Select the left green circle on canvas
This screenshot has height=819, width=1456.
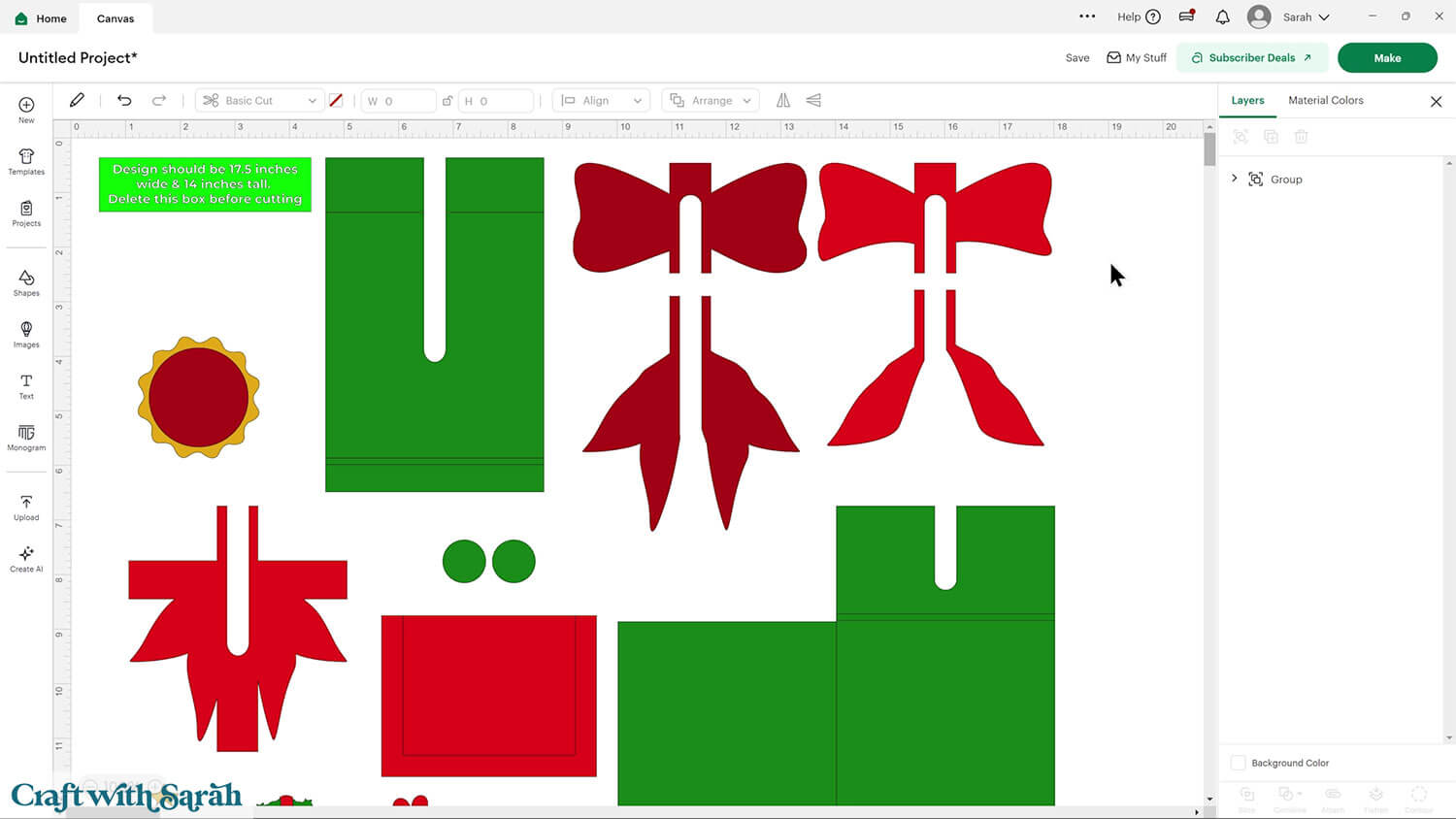pos(464,561)
